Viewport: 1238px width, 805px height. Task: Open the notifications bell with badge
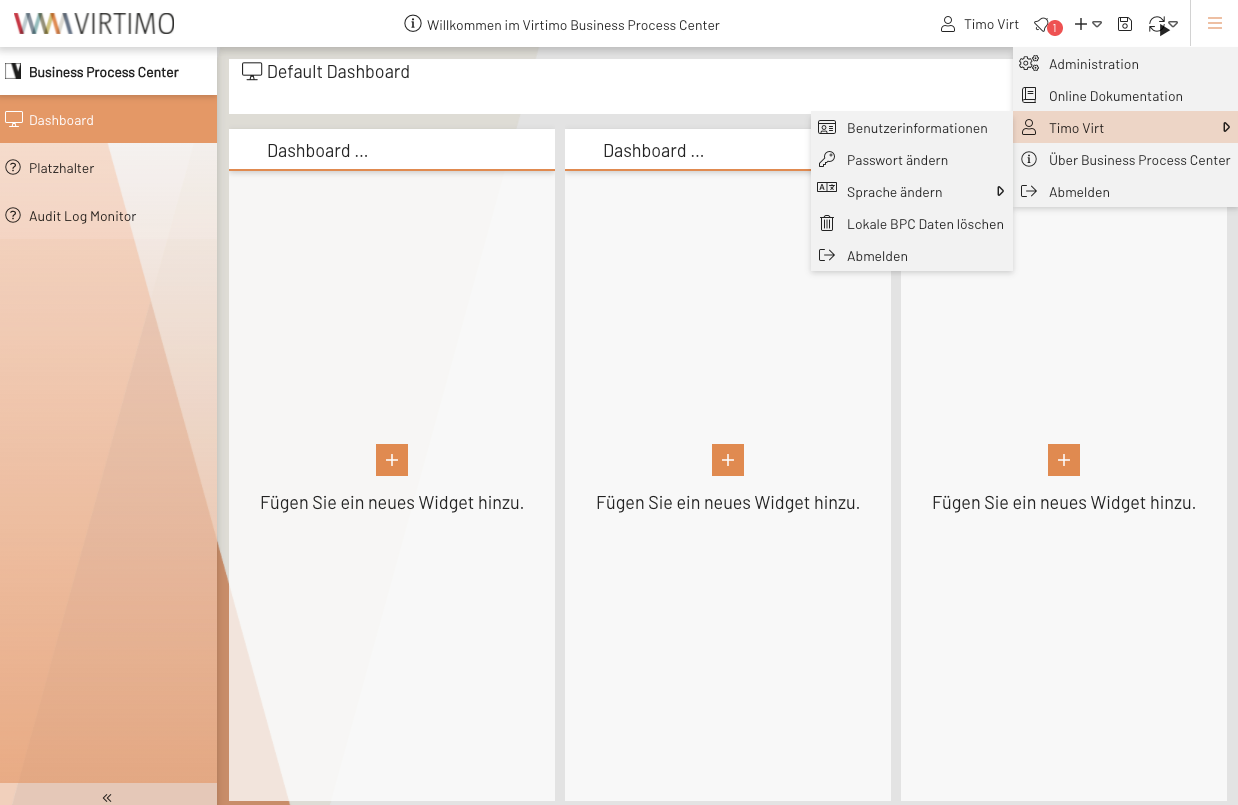pos(1045,25)
